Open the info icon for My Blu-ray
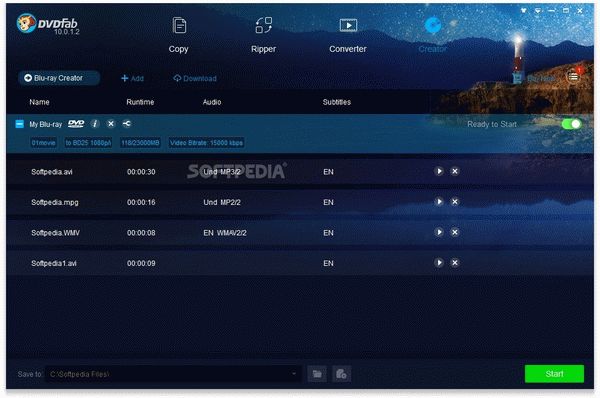This screenshot has width=600, height=398. 95,124
